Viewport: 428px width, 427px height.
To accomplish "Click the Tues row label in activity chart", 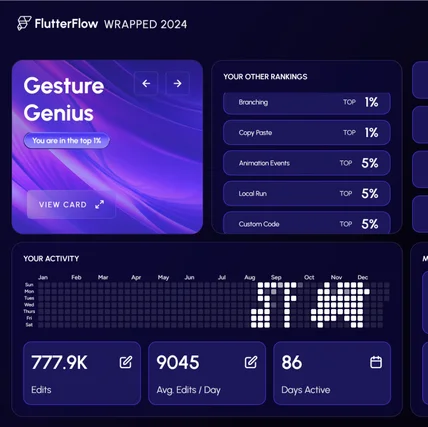I will coord(29,298).
